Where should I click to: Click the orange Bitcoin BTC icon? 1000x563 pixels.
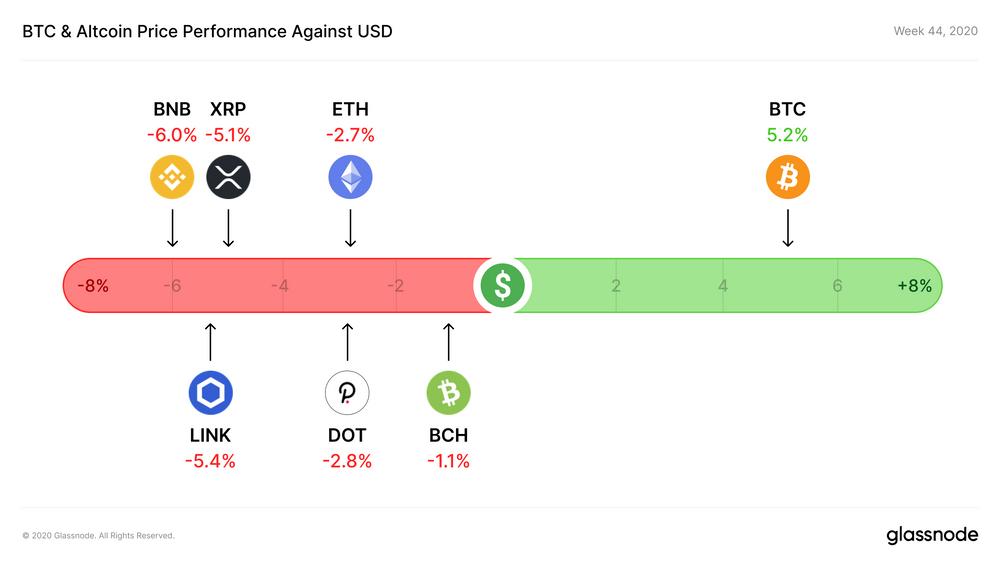coord(787,178)
